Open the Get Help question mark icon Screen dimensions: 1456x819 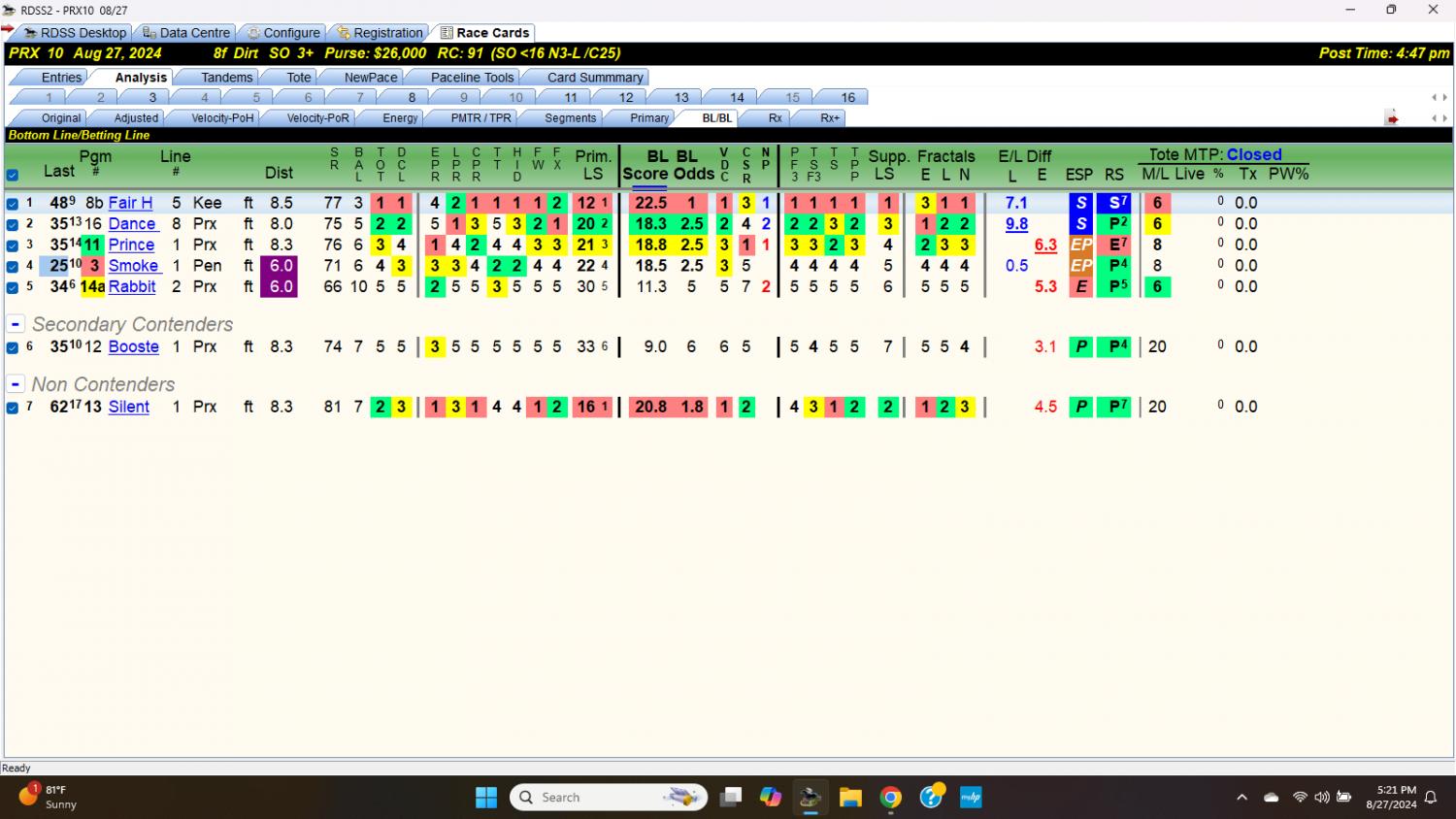931,798
